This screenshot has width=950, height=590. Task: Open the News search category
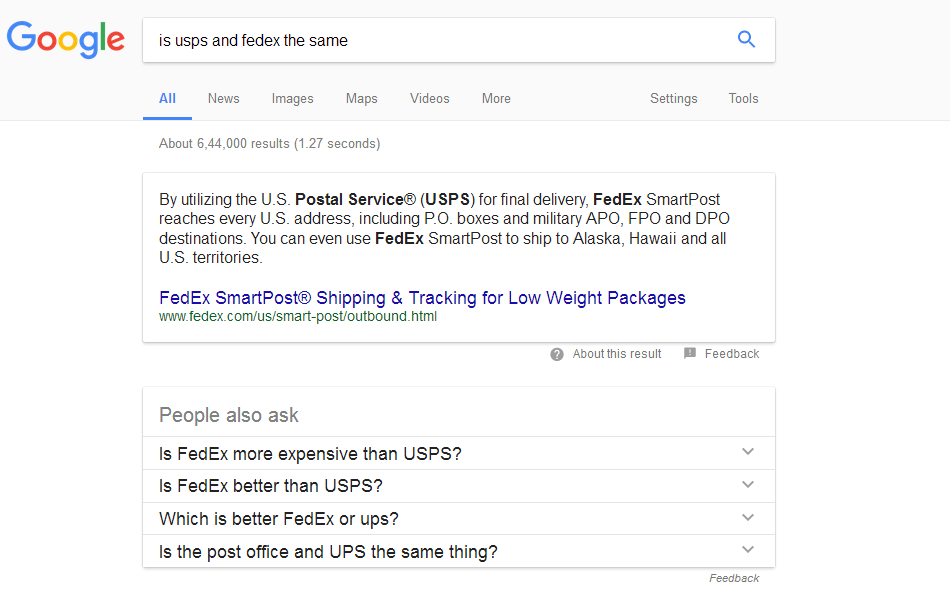coord(223,98)
